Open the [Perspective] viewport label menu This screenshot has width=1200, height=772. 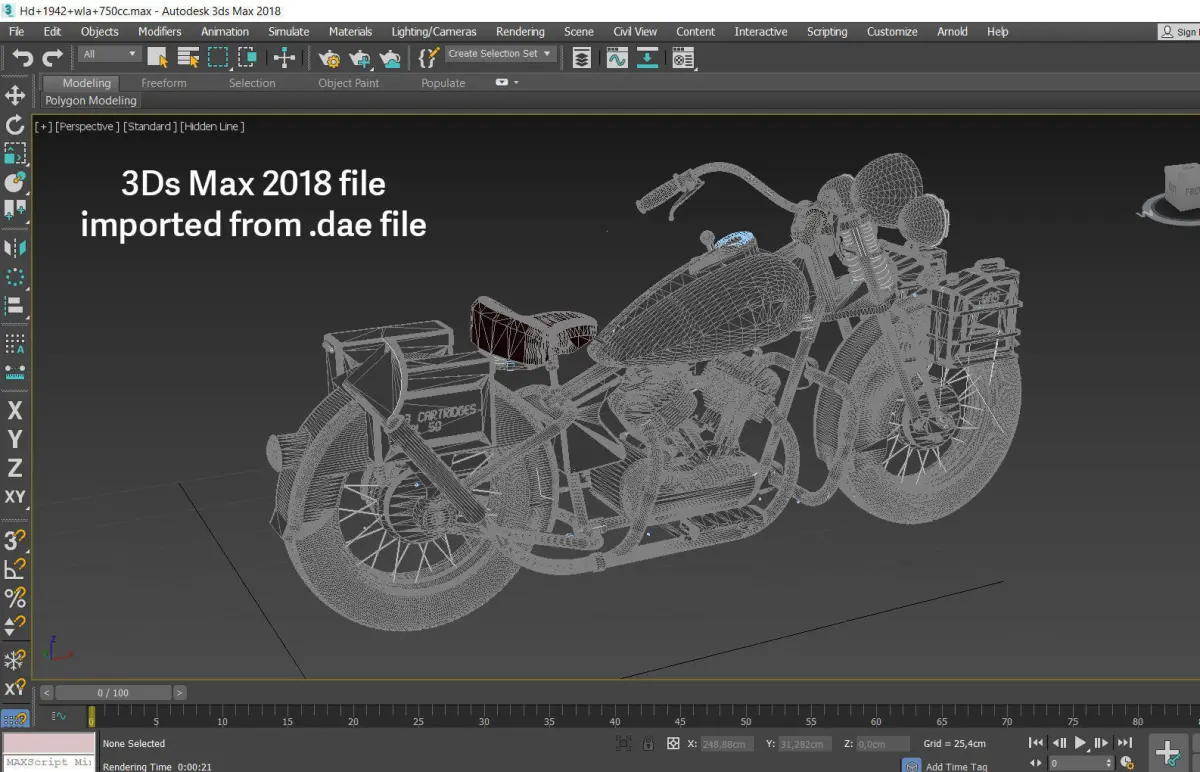[87, 127]
